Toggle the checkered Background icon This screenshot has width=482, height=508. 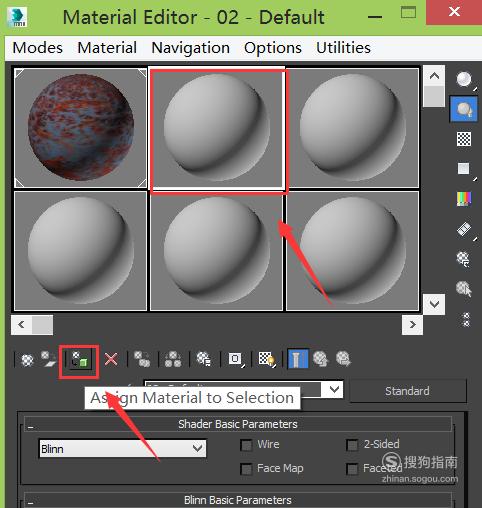(464, 139)
